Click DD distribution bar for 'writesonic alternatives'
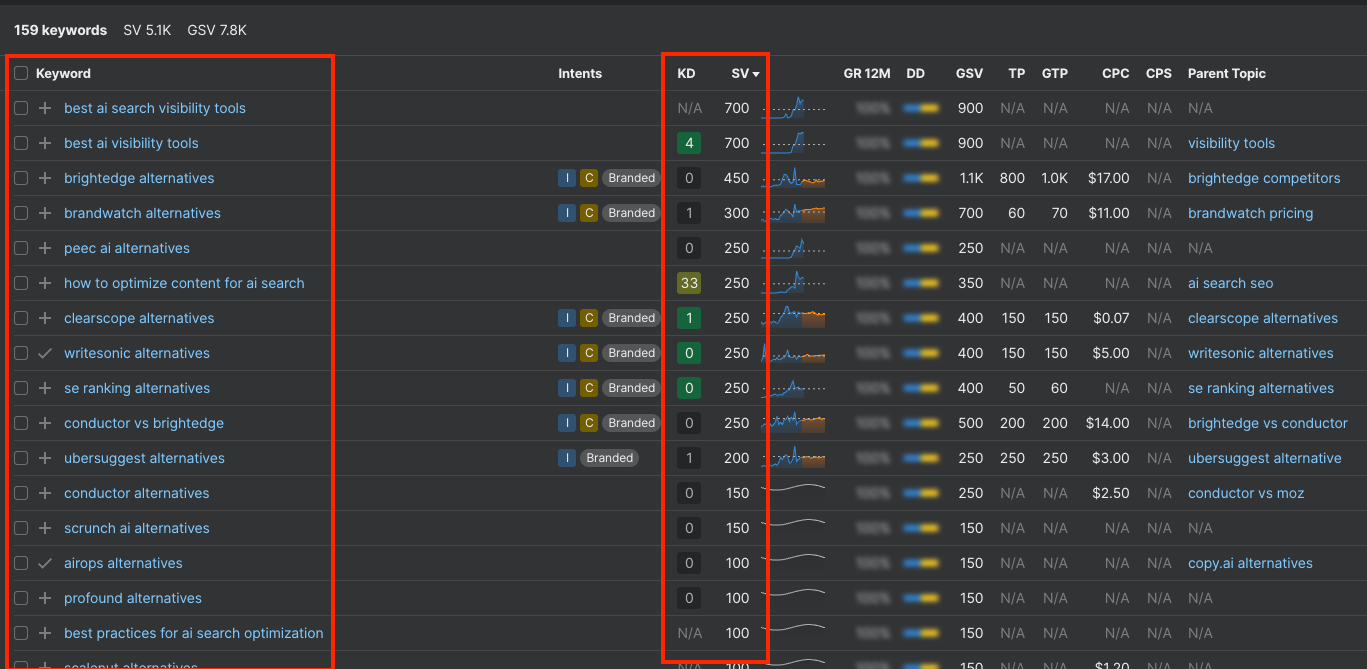 [920, 353]
